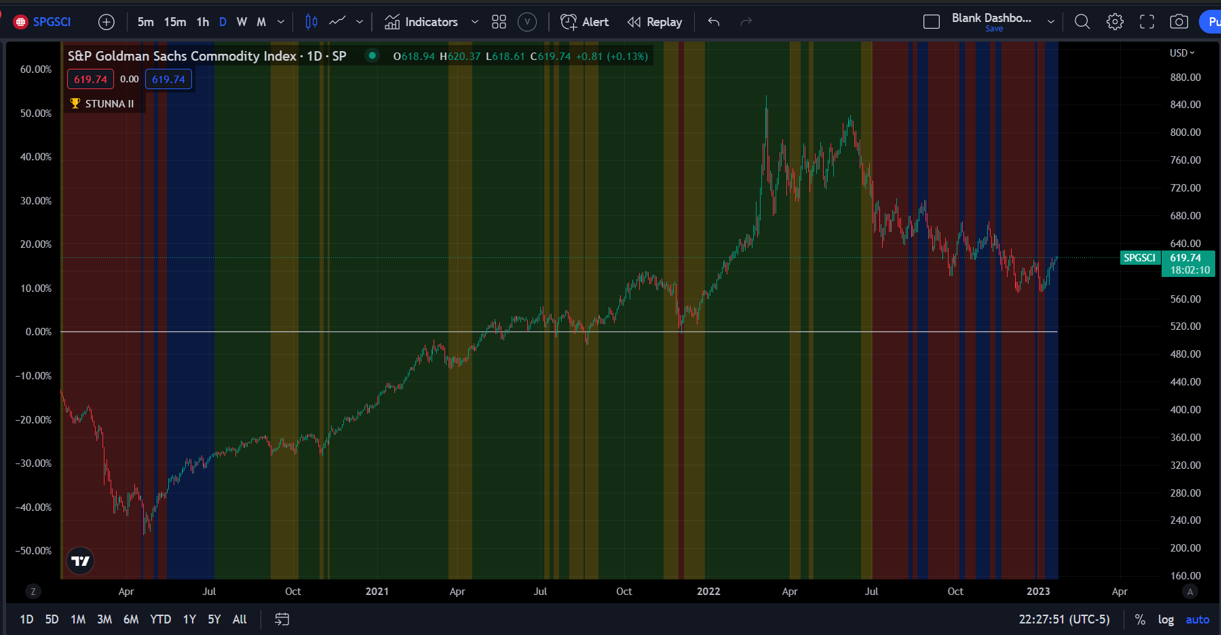1221x635 pixels.
Task: Switch to the 1h timeframe
Action: click(x=203, y=22)
